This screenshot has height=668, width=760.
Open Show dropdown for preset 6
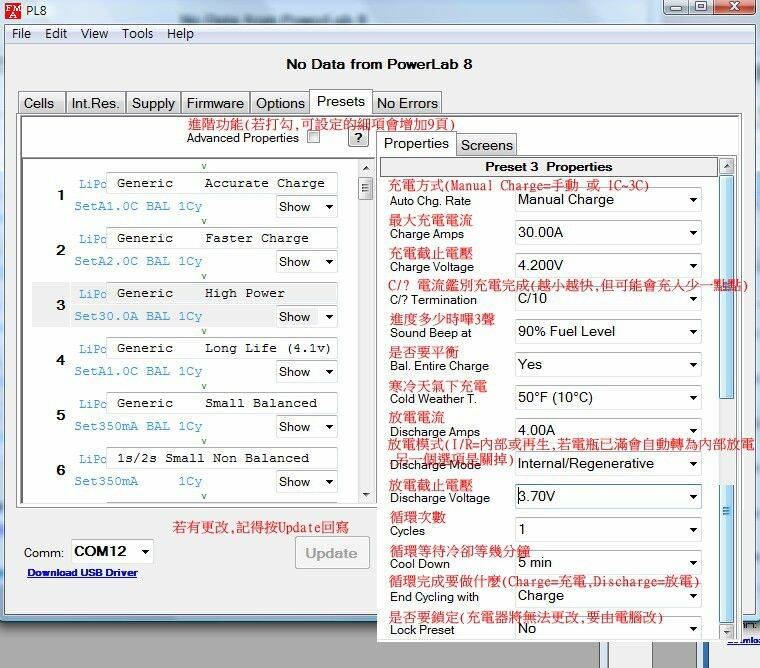pyautogui.click(x=306, y=482)
